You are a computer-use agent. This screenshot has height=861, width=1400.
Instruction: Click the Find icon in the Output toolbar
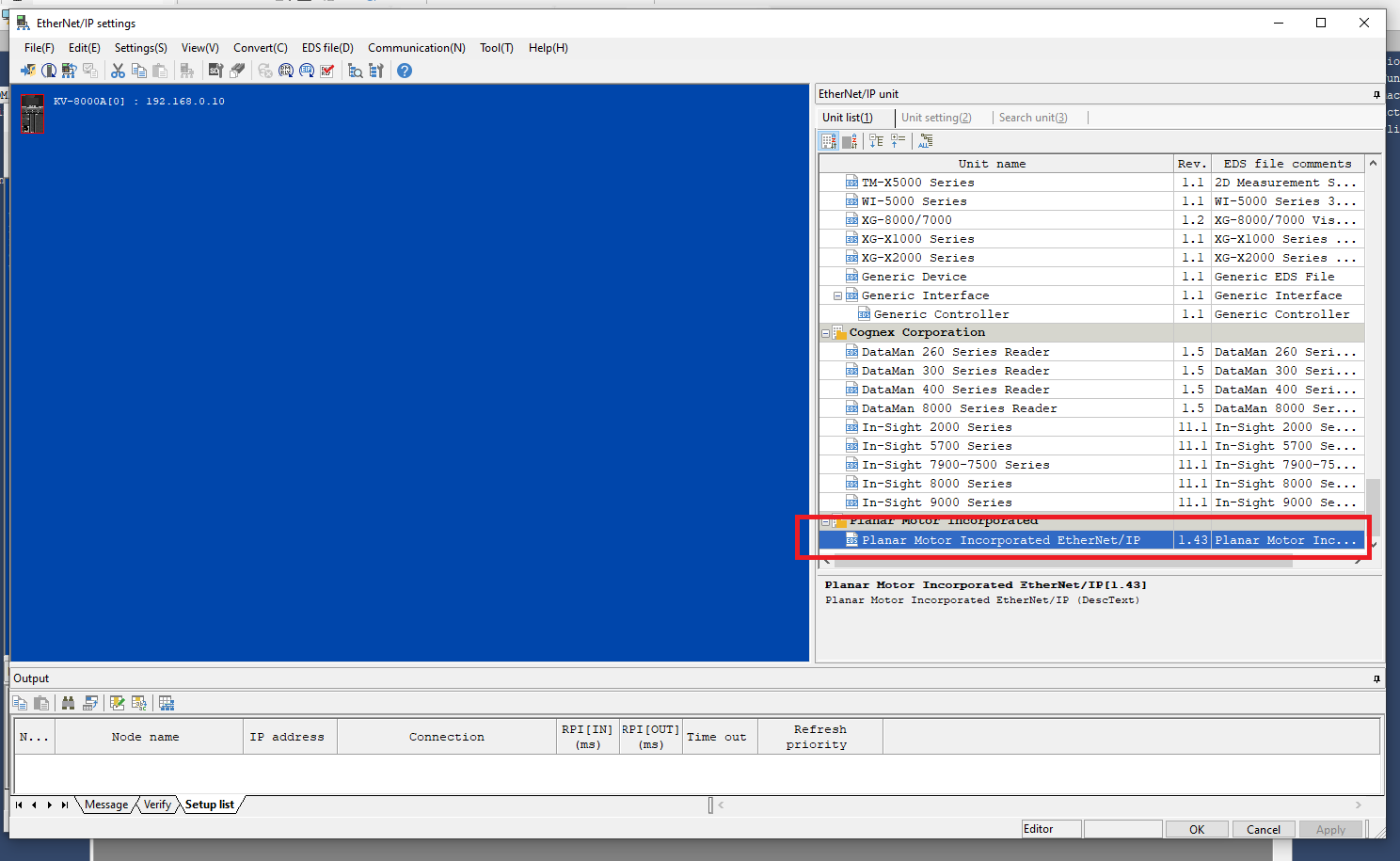click(68, 703)
